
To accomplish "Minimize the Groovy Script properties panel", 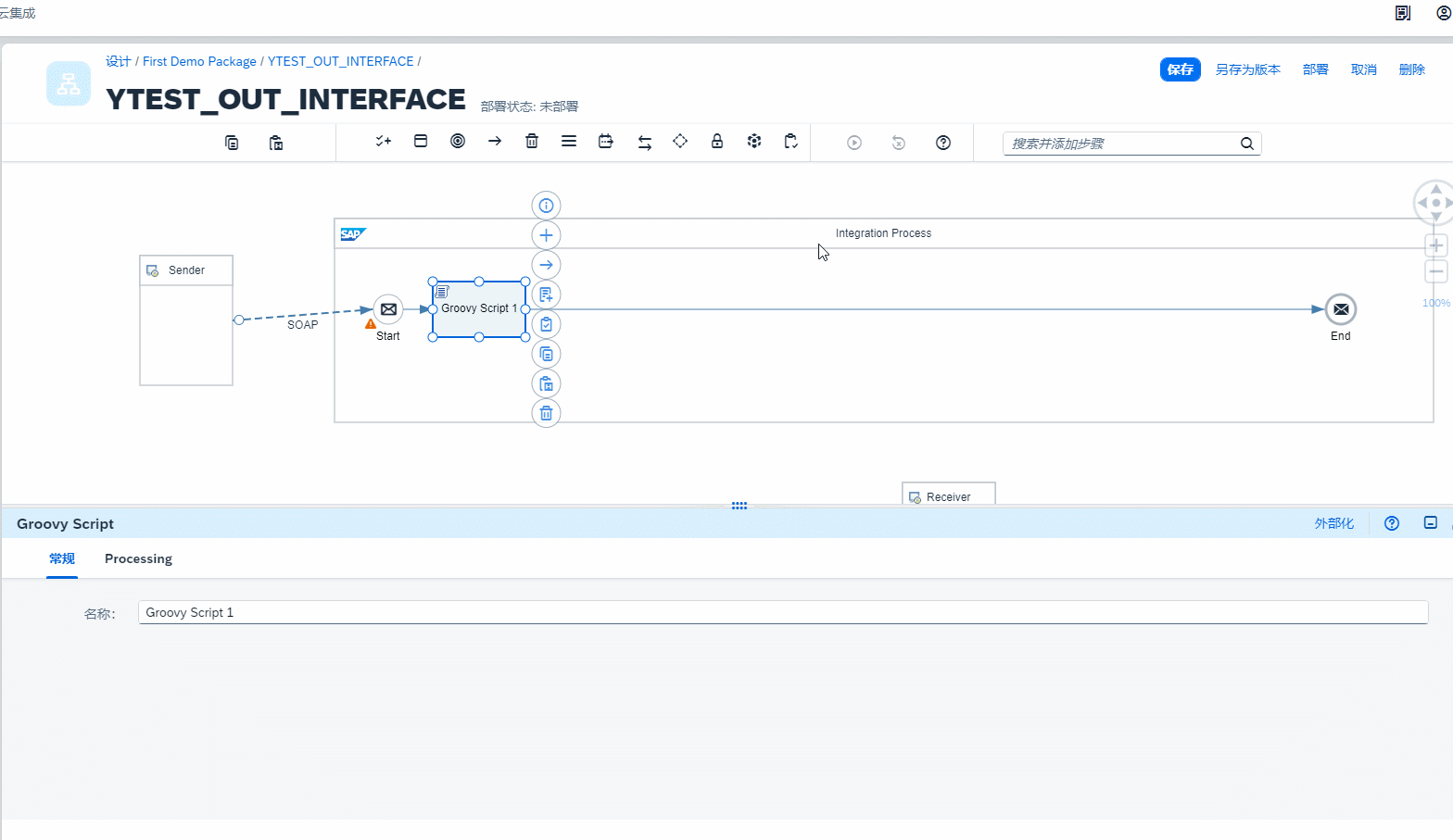I will [x=1430, y=523].
